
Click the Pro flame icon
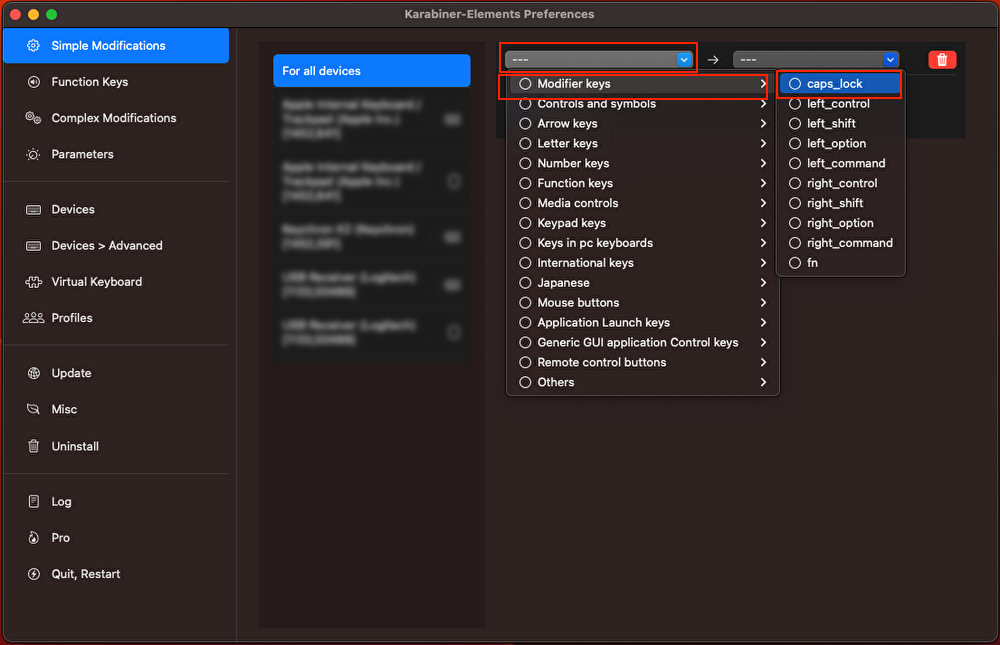pyautogui.click(x=33, y=538)
